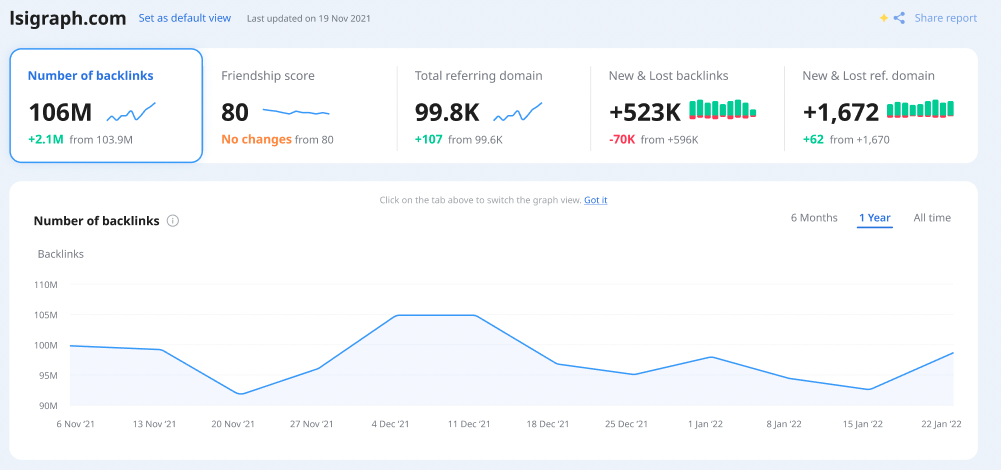This screenshot has height=470, width=1001.
Task: Select the 1 Year time range
Action: pyautogui.click(x=874, y=218)
